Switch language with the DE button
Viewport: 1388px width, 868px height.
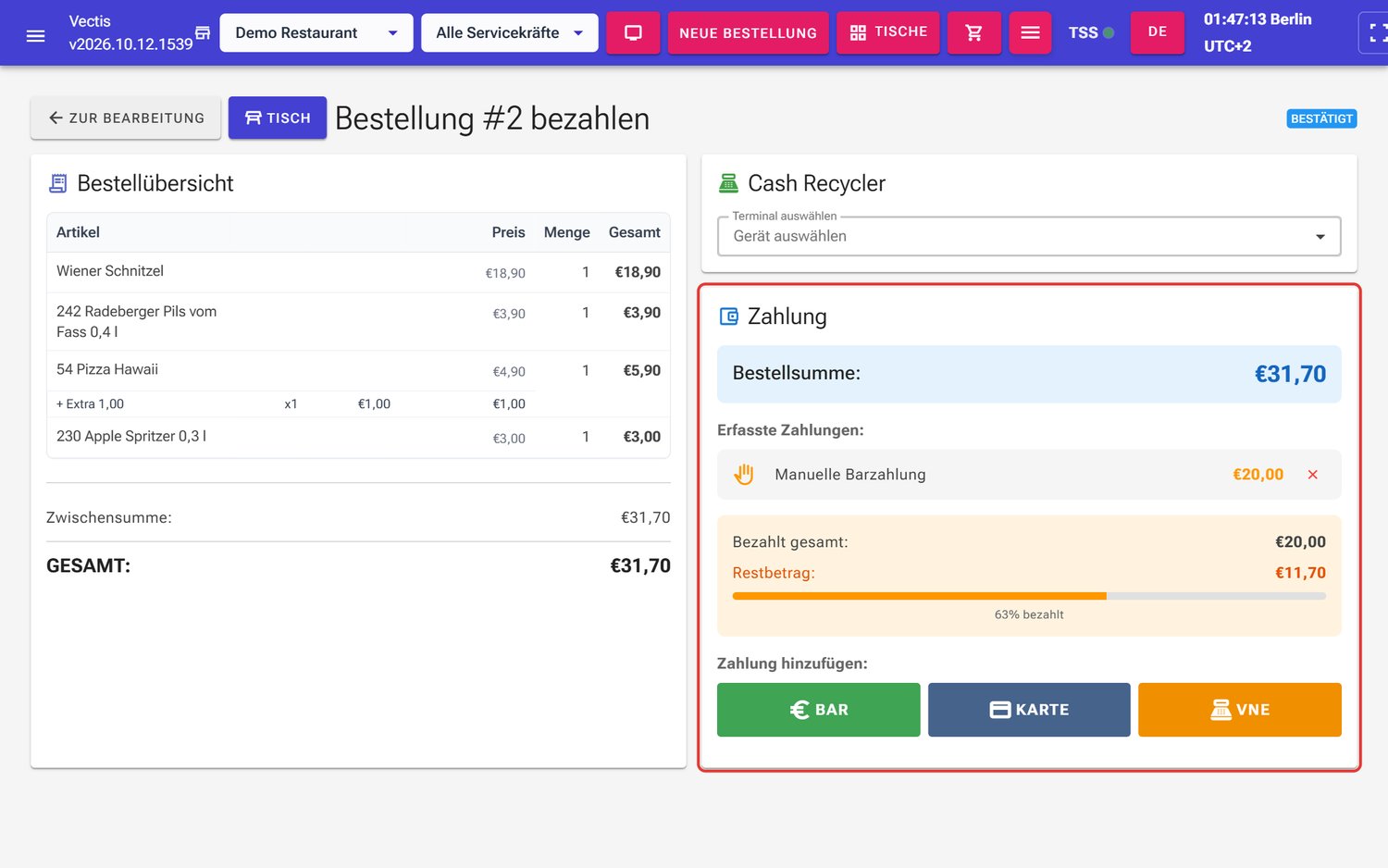[x=1157, y=32]
